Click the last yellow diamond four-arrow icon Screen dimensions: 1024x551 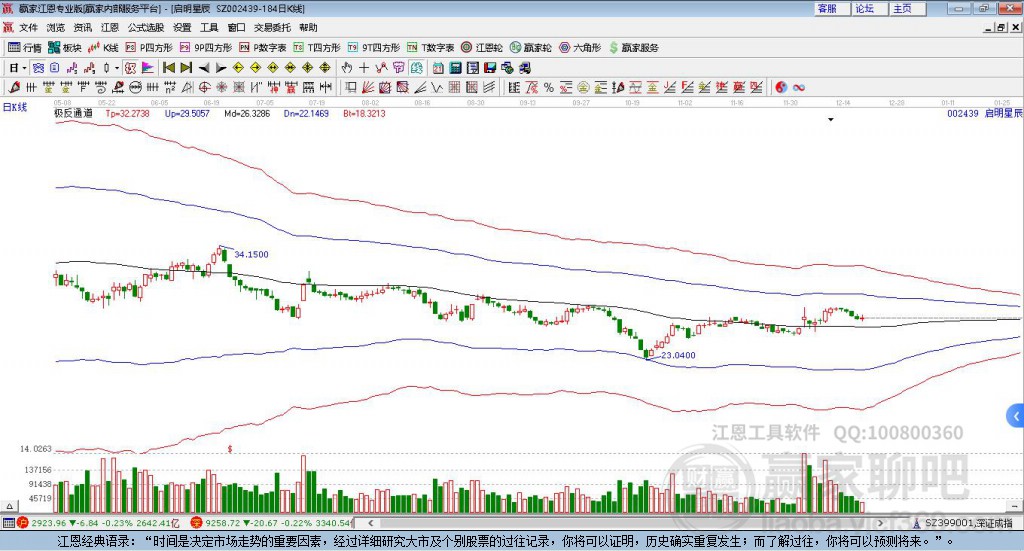tap(325, 67)
